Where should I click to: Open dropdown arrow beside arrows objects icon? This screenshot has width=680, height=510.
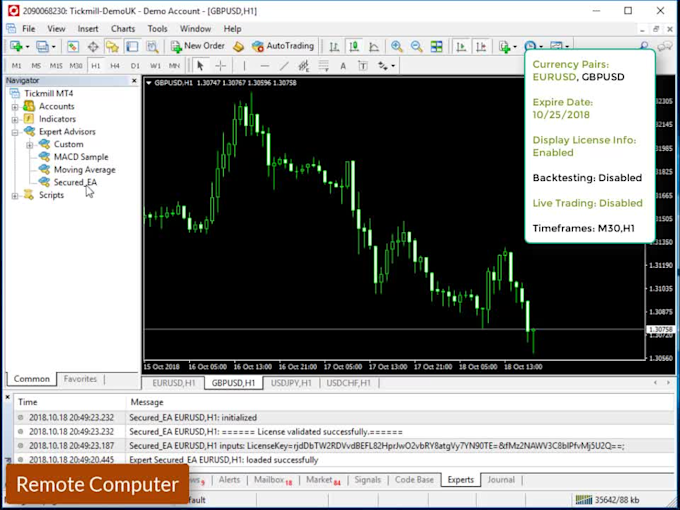(393, 66)
